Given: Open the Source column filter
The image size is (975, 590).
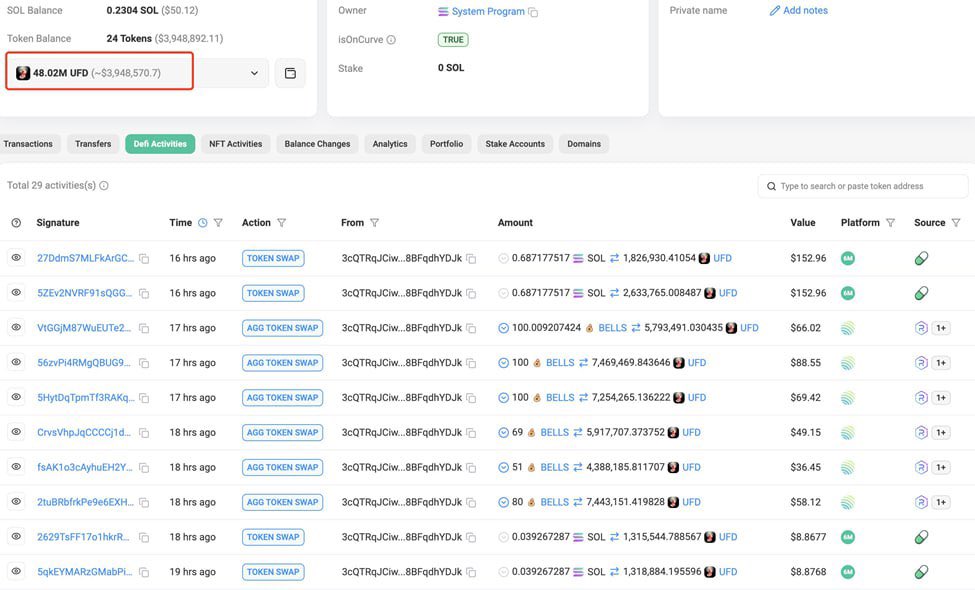Looking at the screenshot, I should (x=956, y=223).
